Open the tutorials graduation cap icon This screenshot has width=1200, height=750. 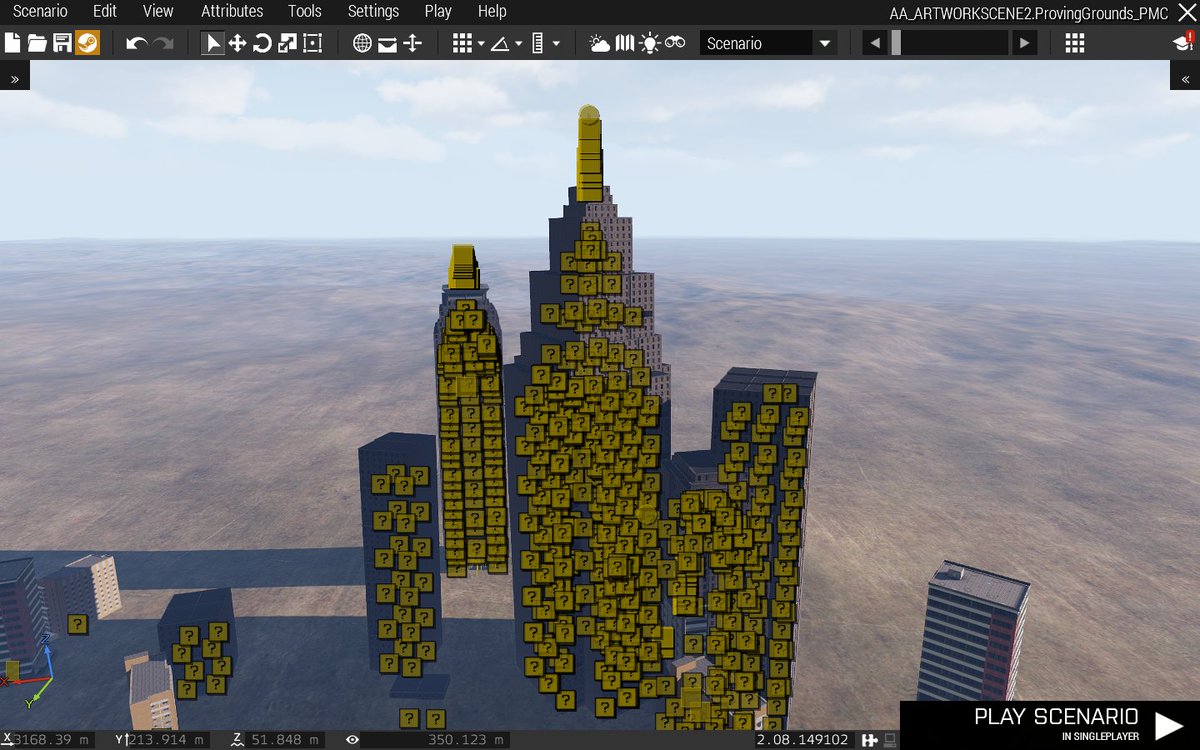point(1184,43)
